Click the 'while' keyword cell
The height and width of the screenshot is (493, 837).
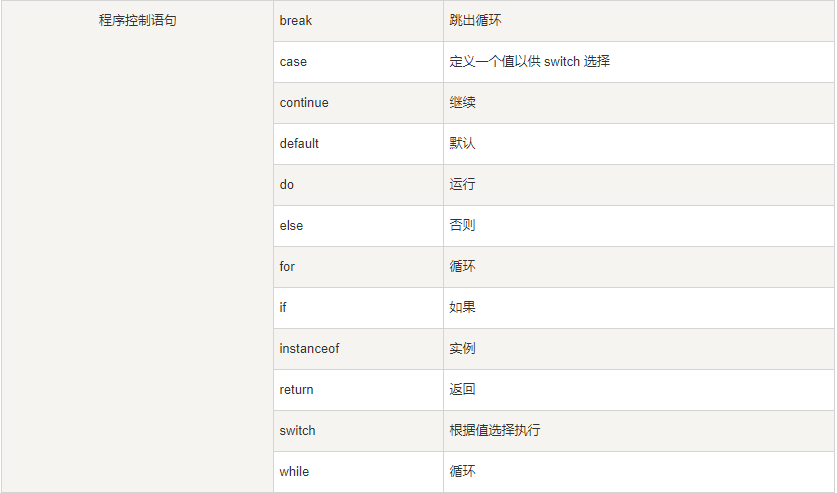294,471
